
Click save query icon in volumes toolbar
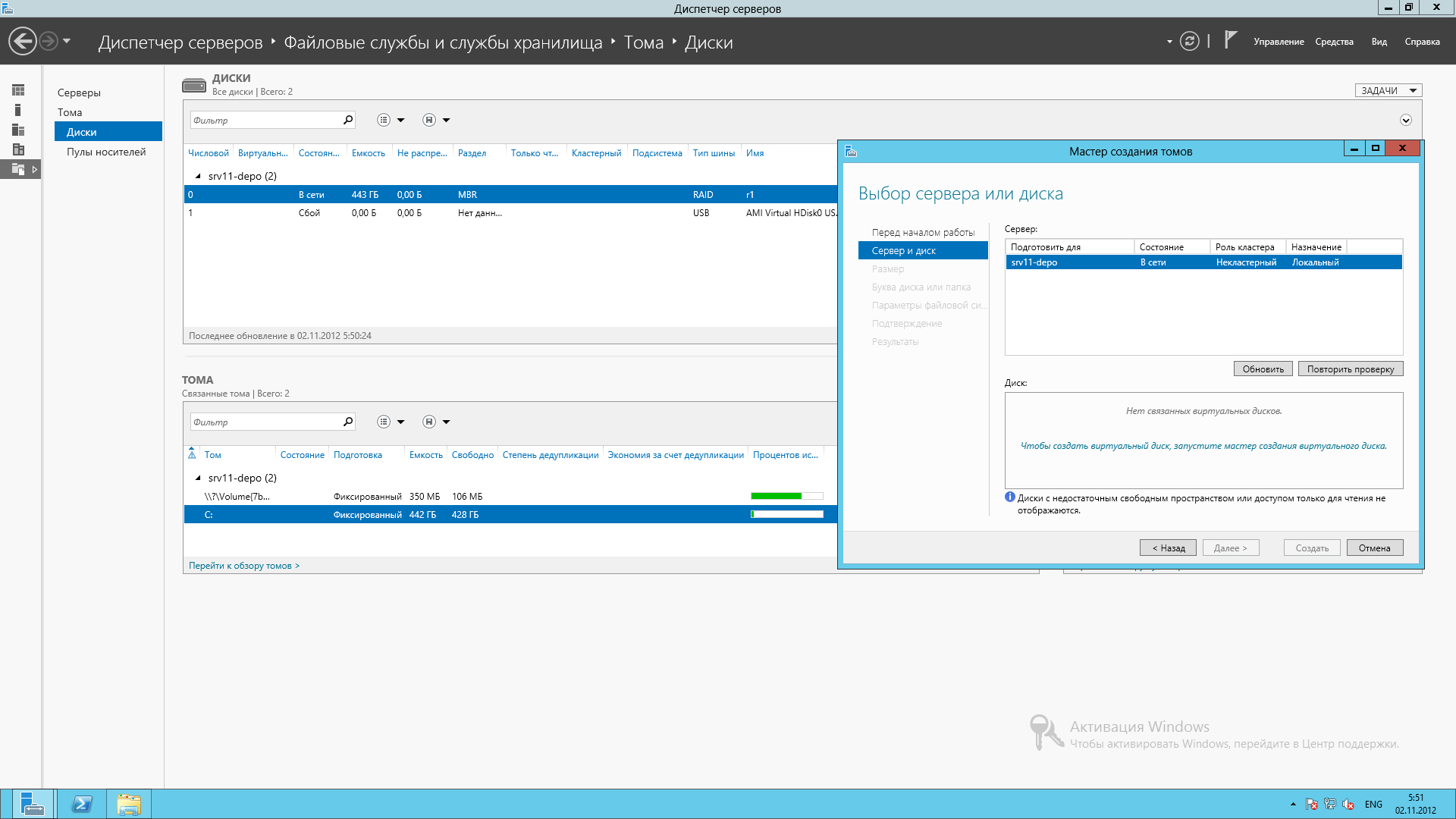(x=429, y=422)
